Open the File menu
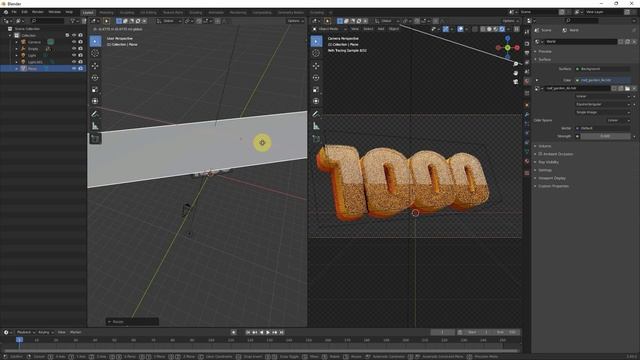 [14, 12]
